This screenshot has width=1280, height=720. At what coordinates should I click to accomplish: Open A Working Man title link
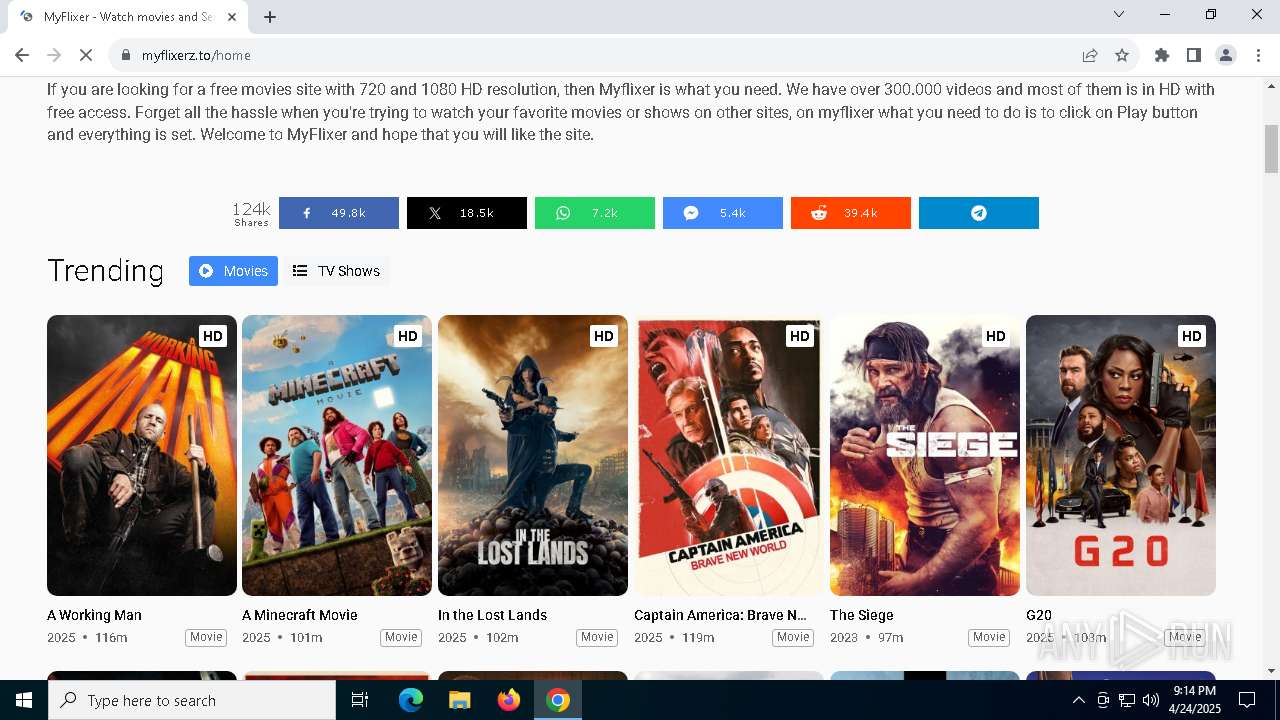(x=94, y=615)
